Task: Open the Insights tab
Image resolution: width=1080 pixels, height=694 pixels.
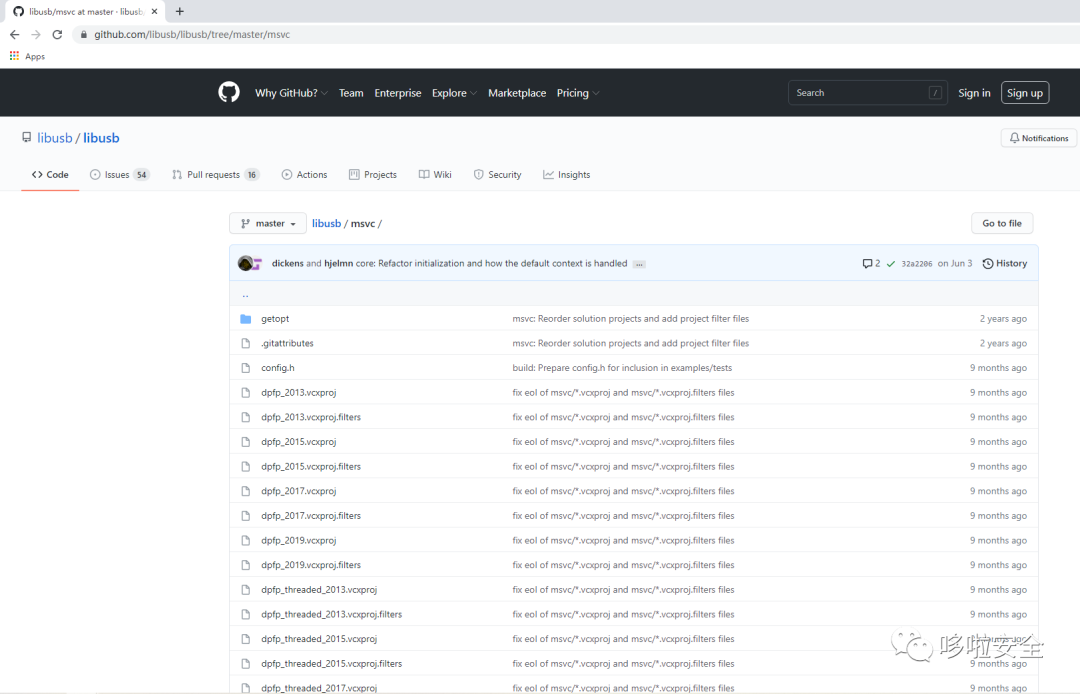Action: point(566,175)
